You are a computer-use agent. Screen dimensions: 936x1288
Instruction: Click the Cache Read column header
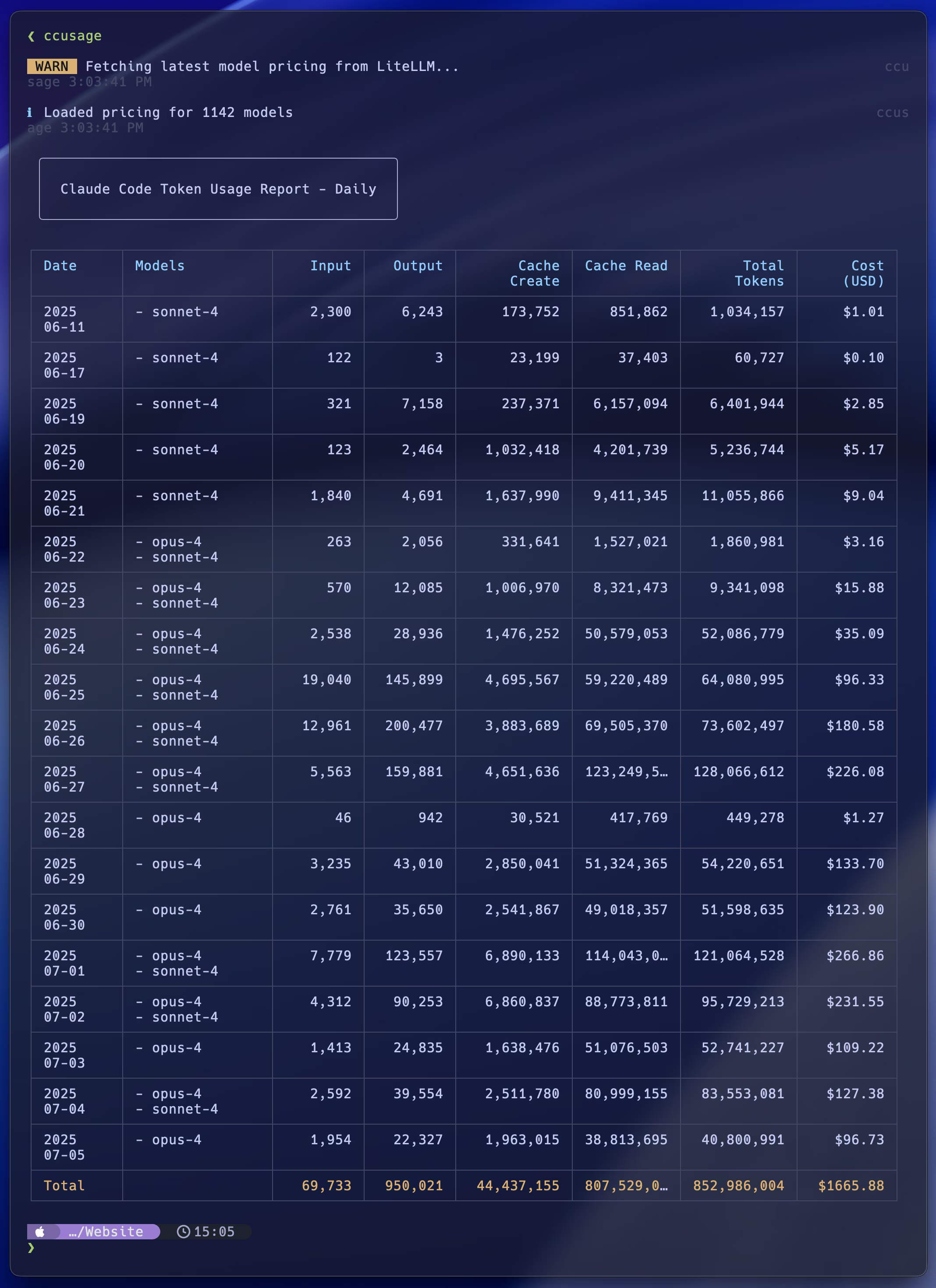pos(626,266)
